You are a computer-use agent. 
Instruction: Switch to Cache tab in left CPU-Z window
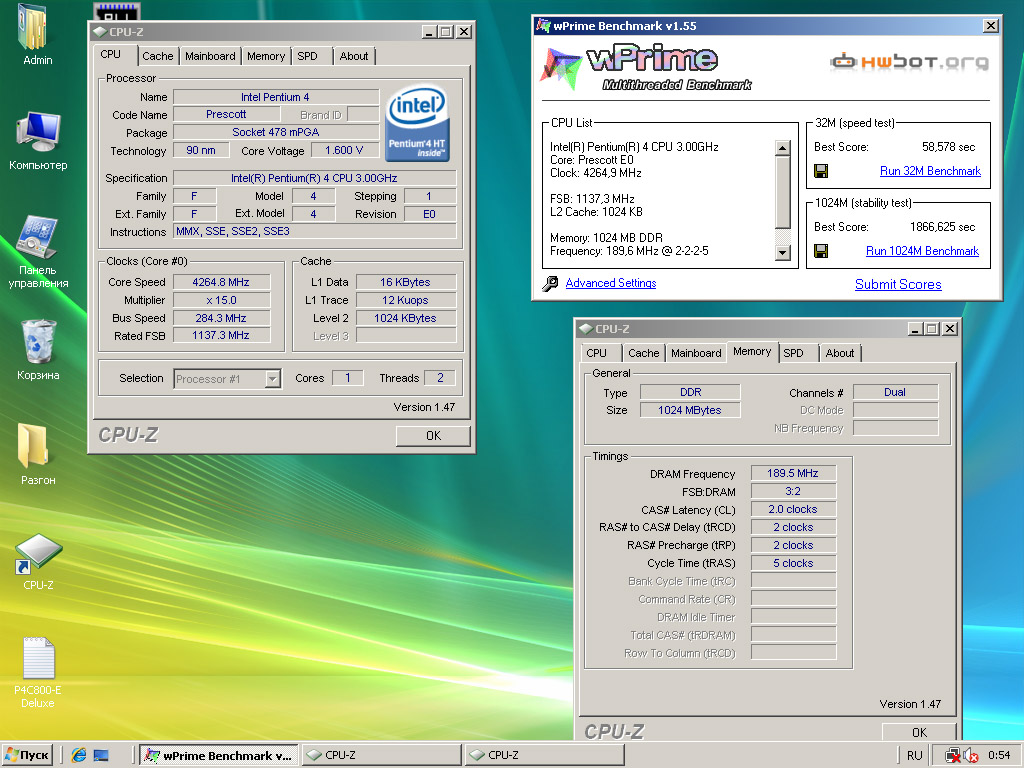click(x=158, y=56)
